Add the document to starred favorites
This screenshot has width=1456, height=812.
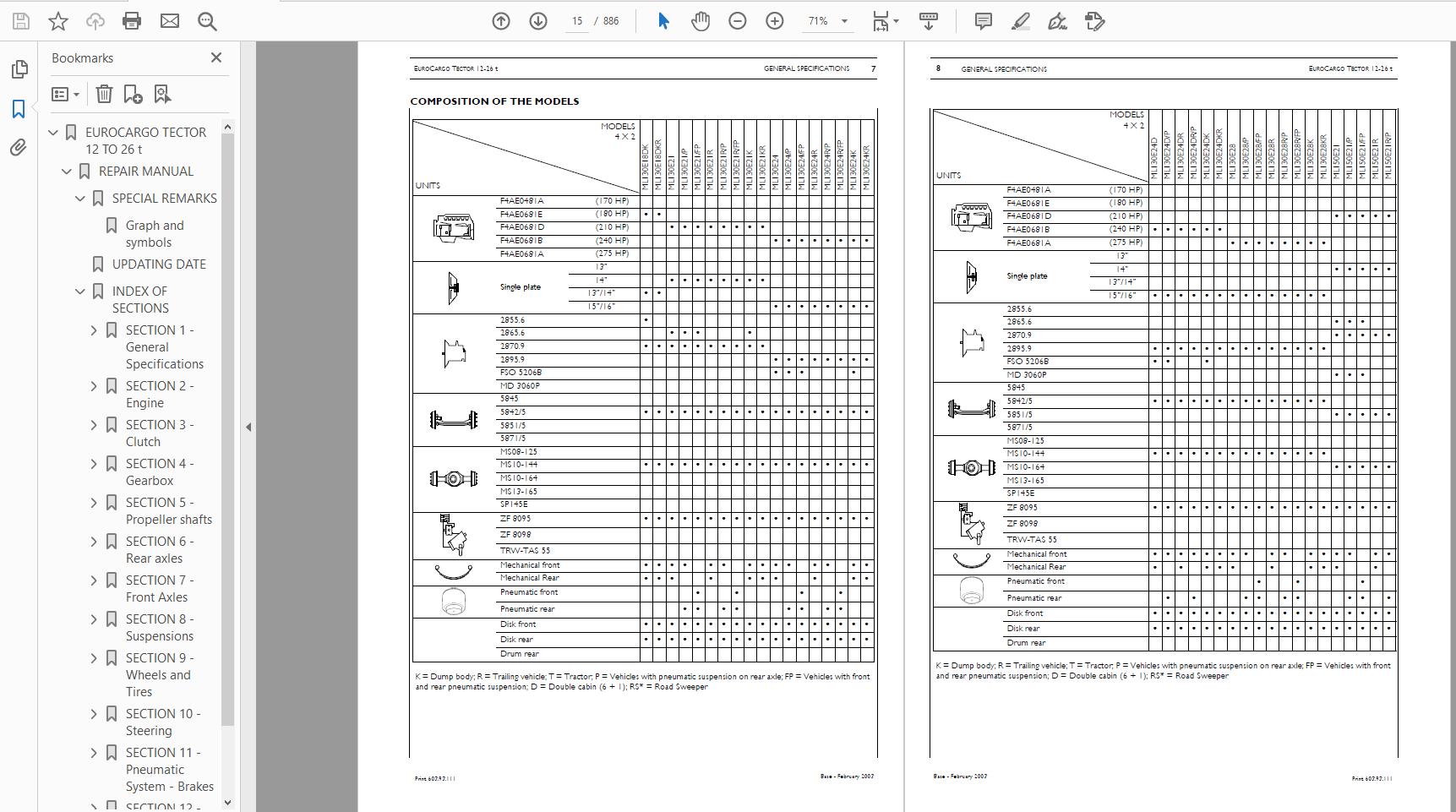[58, 21]
